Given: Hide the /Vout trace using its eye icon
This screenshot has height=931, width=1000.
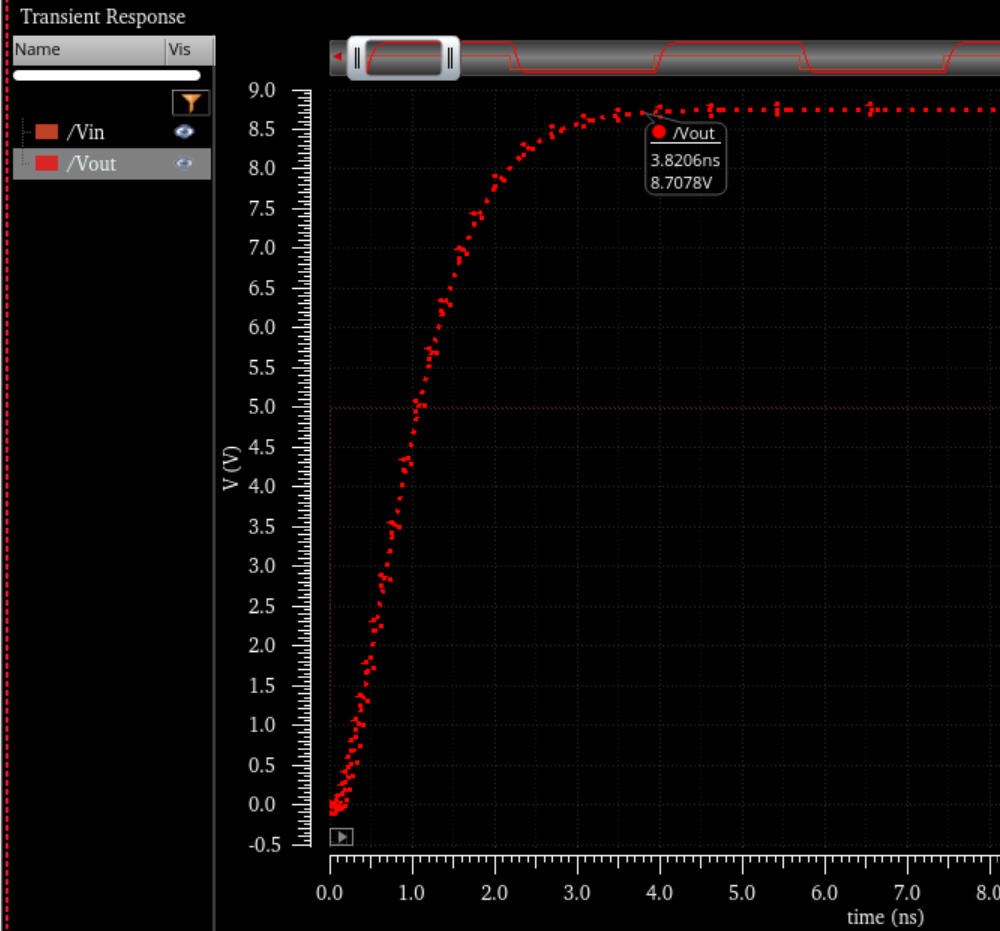Looking at the screenshot, I should pos(184,164).
